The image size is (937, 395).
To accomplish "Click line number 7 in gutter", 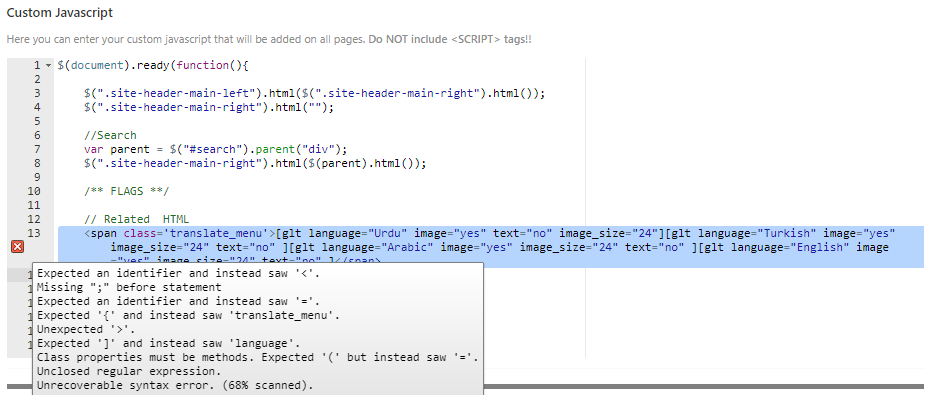I will 37,149.
